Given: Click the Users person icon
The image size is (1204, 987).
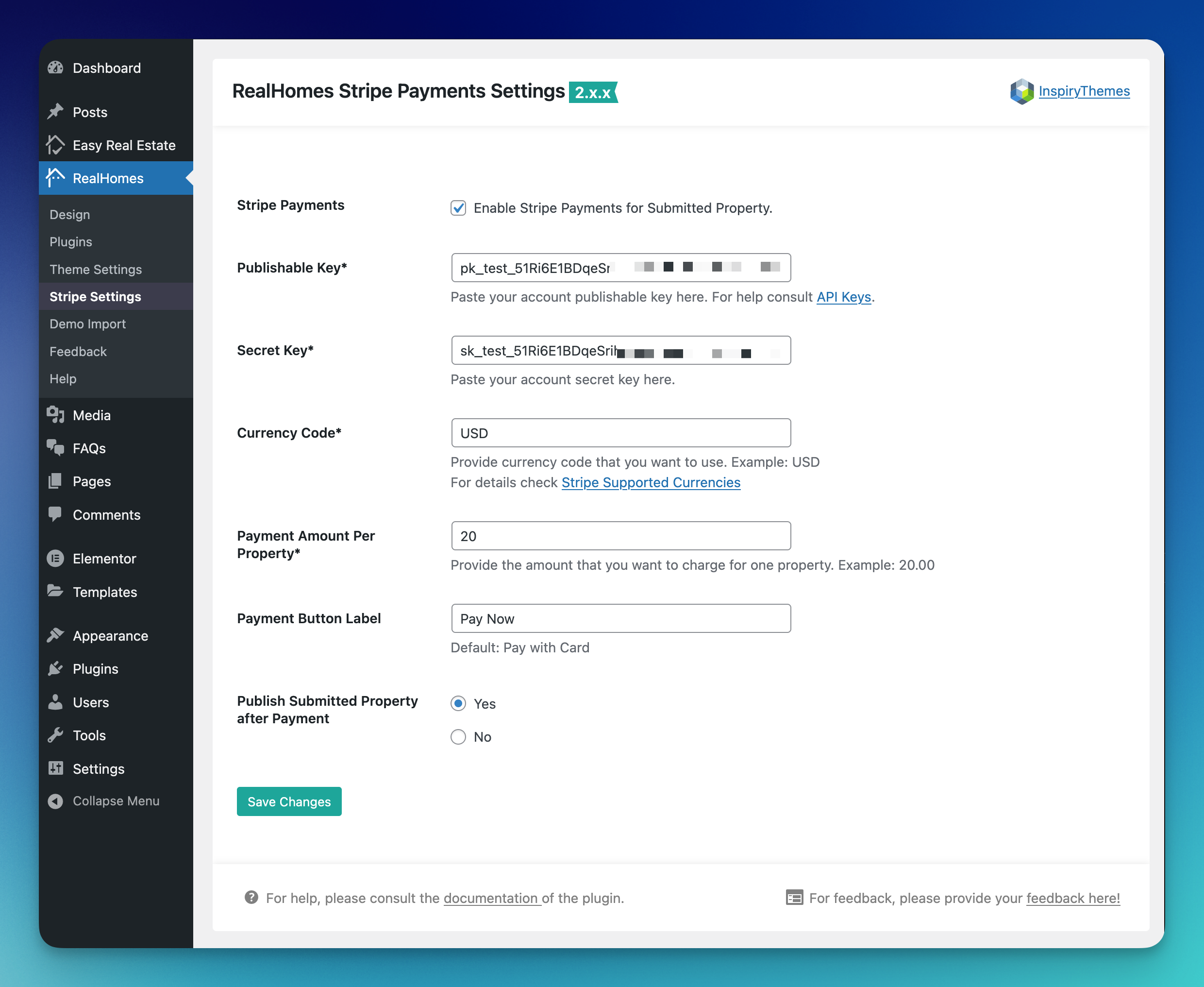Looking at the screenshot, I should (55, 701).
